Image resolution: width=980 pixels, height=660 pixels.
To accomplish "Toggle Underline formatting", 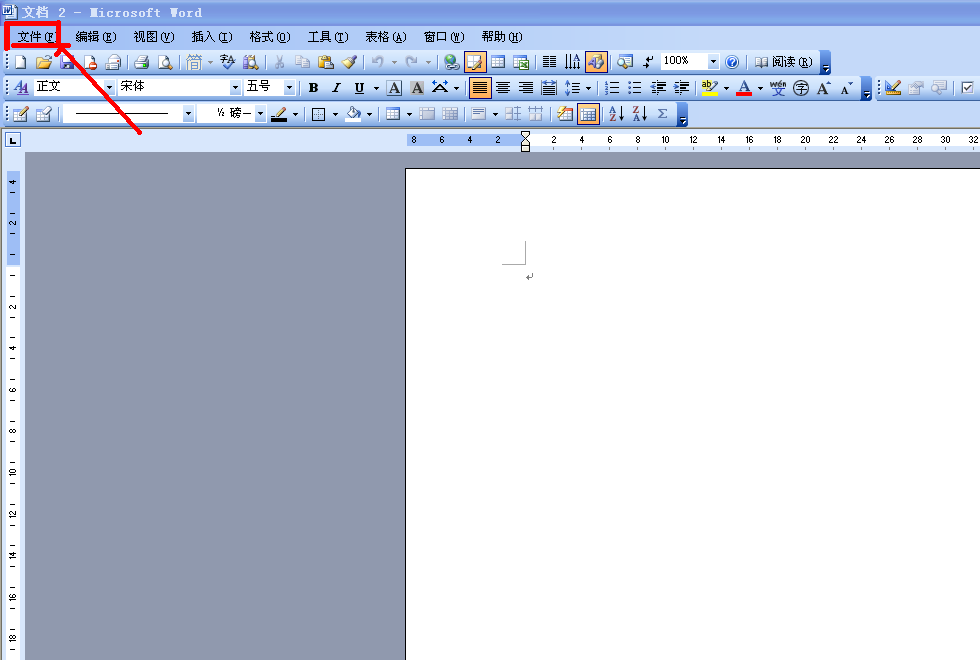I will pos(359,88).
